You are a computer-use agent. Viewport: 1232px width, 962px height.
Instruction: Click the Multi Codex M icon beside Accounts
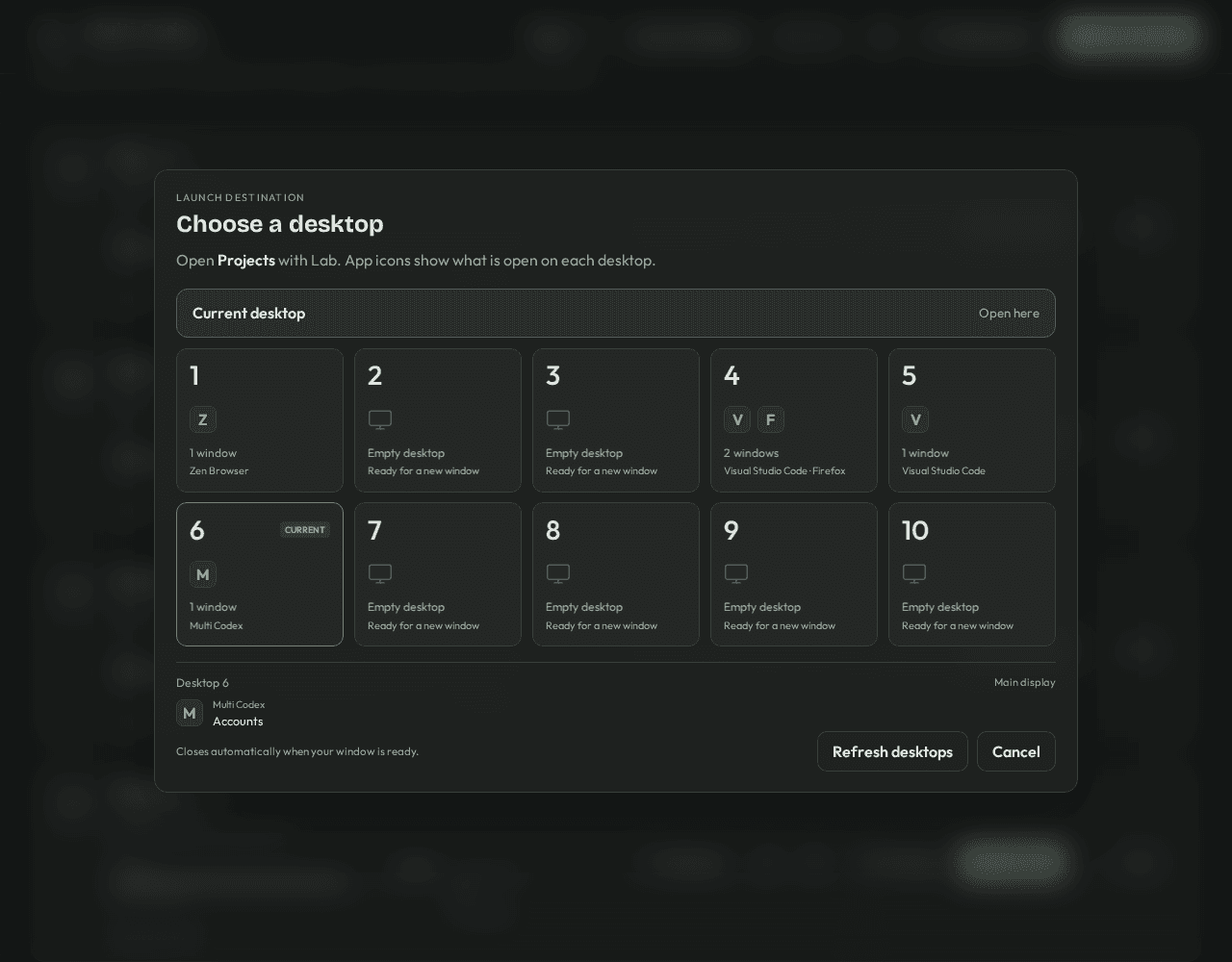[190, 713]
